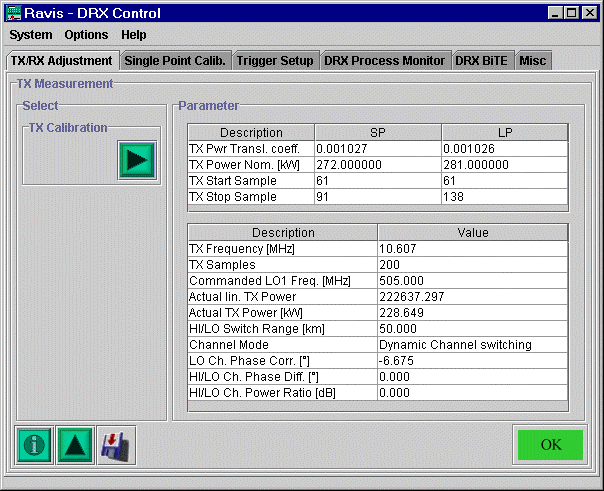This screenshot has width=604, height=491.
Task: Click the Ravis application icon in title bar
Action: click(x=13, y=13)
